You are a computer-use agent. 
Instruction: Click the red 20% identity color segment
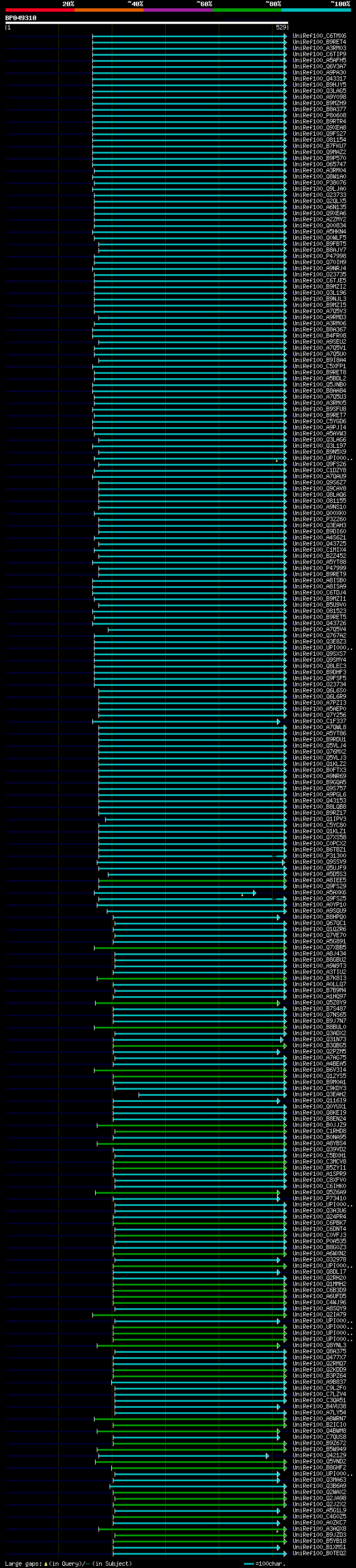pos(39,10)
